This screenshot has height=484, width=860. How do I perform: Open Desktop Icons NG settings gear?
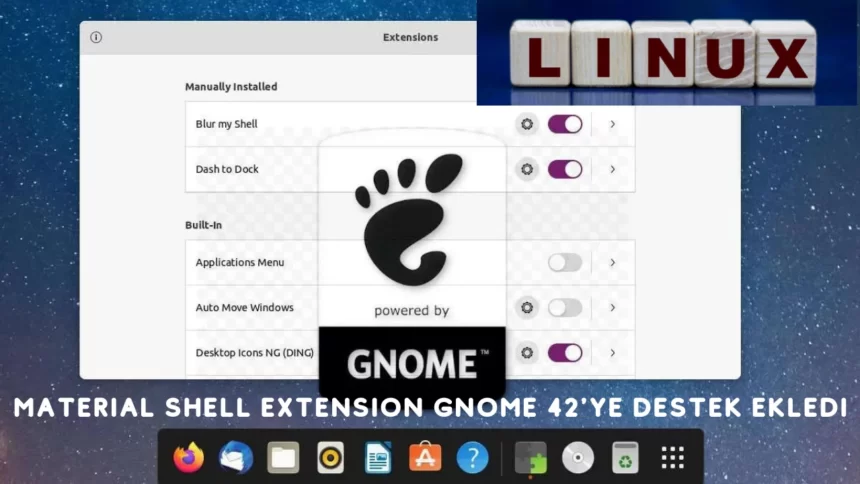[527, 352]
